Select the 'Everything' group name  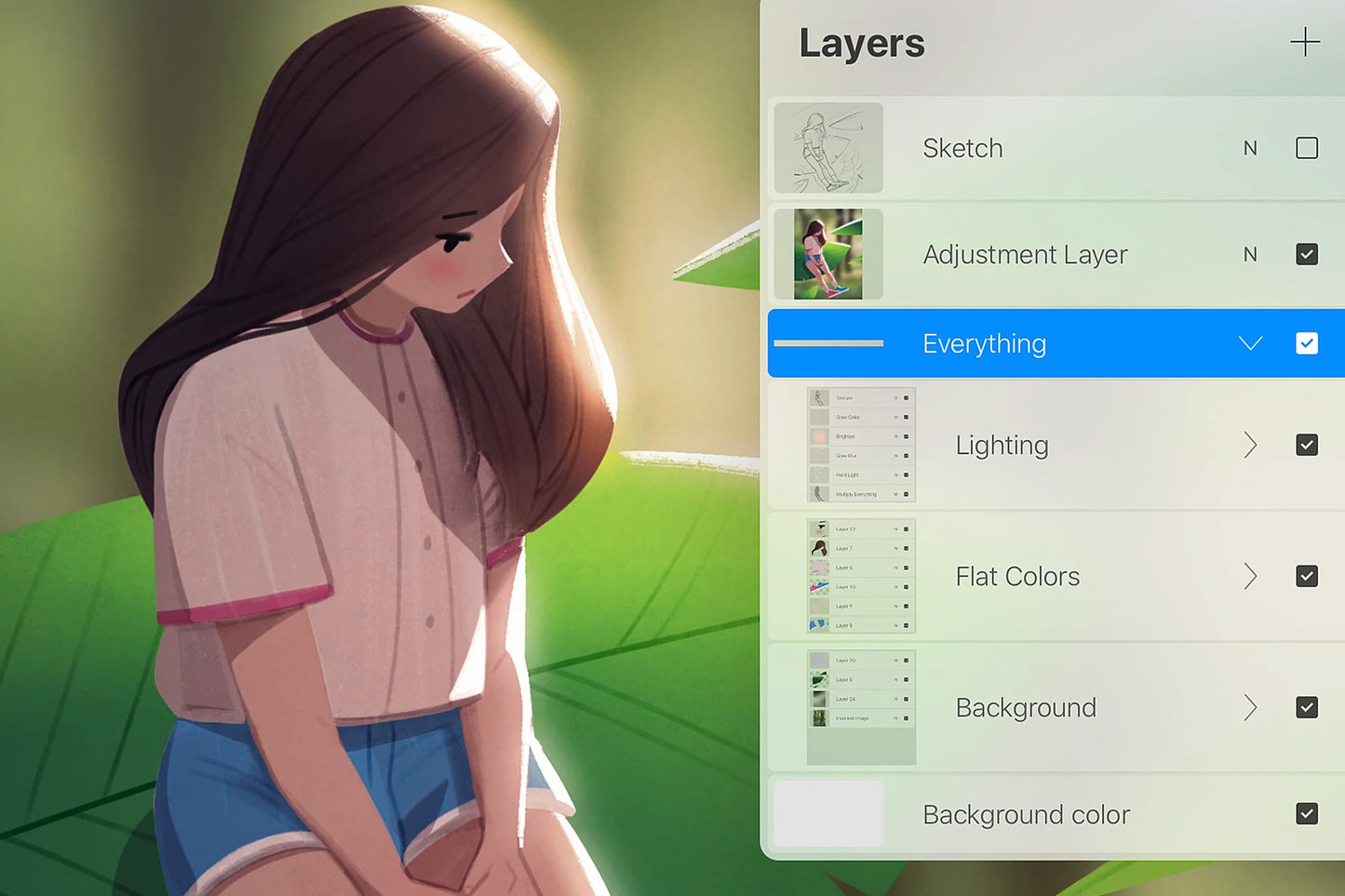click(984, 343)
